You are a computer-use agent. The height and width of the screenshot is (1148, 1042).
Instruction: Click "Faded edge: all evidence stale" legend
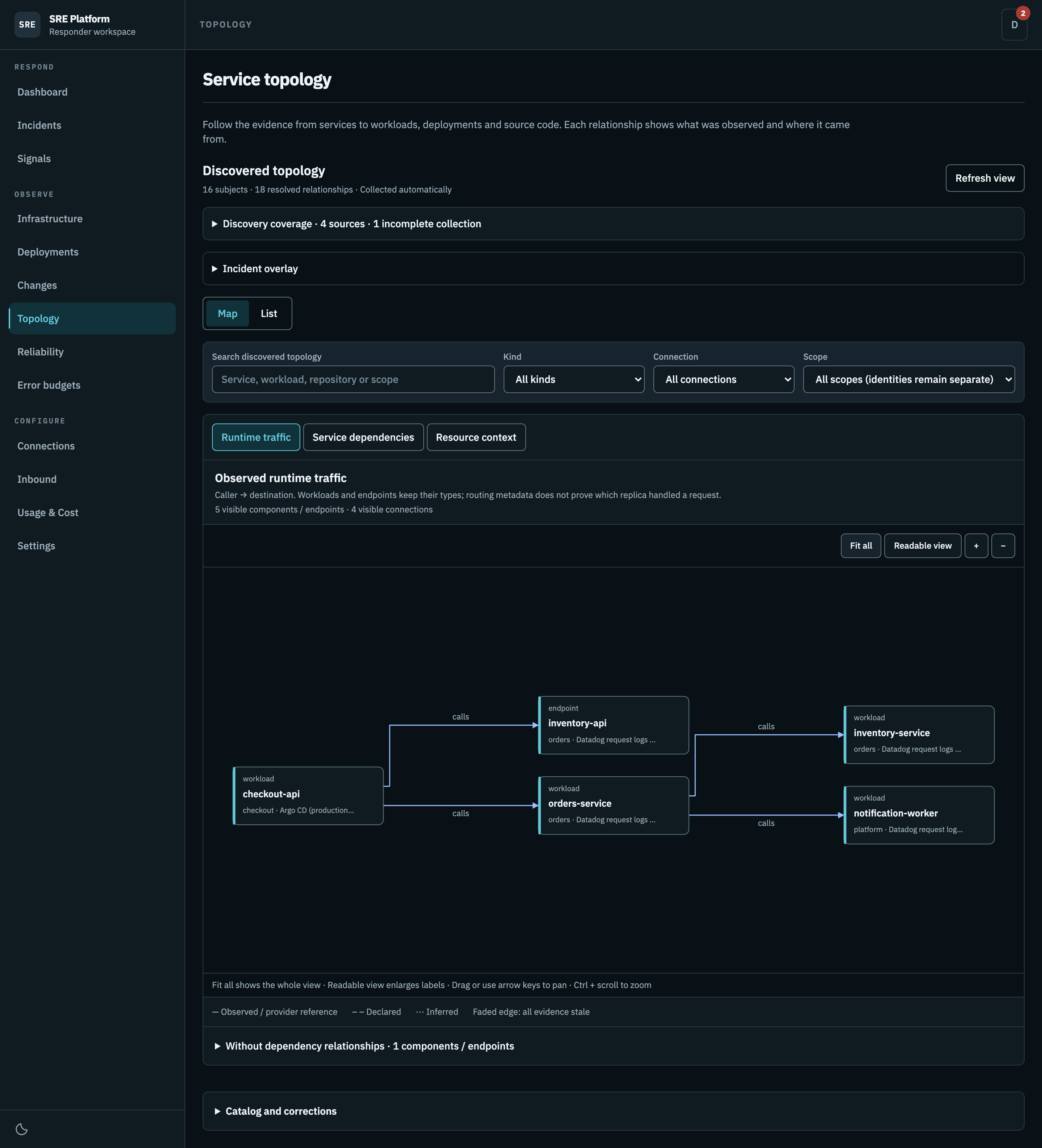point(531,1012)
